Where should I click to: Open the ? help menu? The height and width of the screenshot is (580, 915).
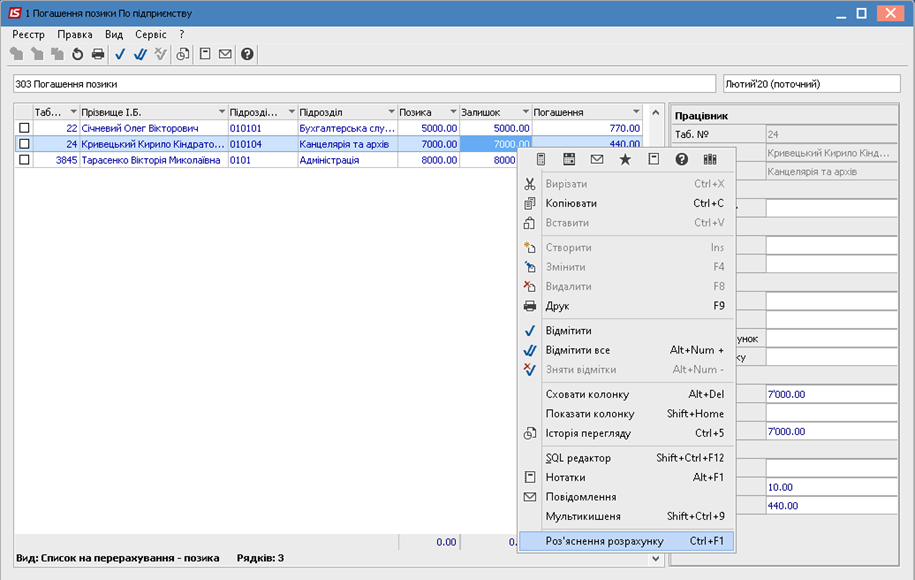click(x=182, y=34)
